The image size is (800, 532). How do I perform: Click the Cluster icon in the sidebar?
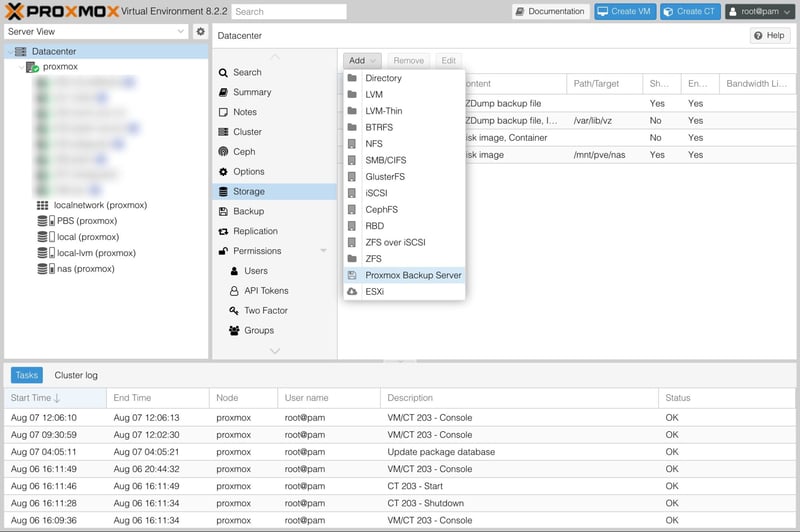click(x=224, y=132)
